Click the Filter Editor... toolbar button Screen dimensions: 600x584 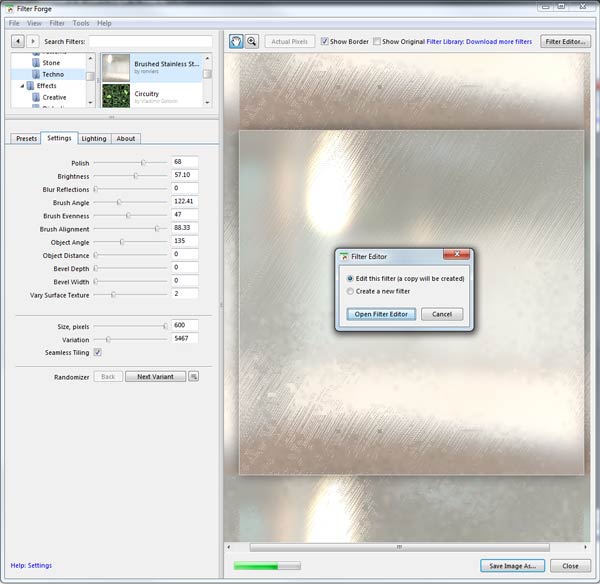coord(566,41)
